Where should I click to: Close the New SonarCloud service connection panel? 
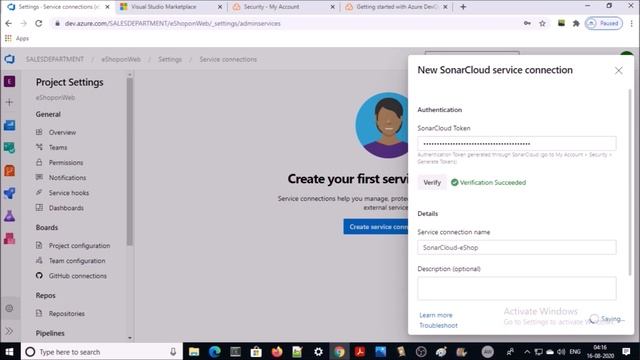click(x=618, y=71)
